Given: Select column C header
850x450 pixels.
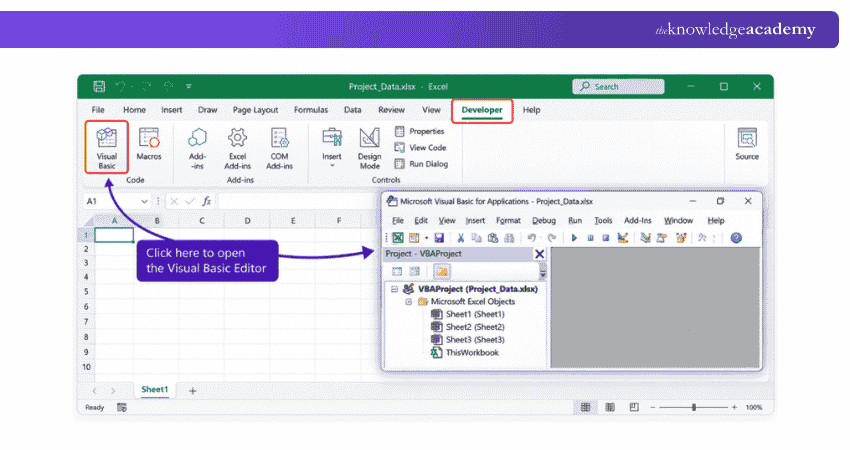Looking at the screenshot, I should point(202,221).
